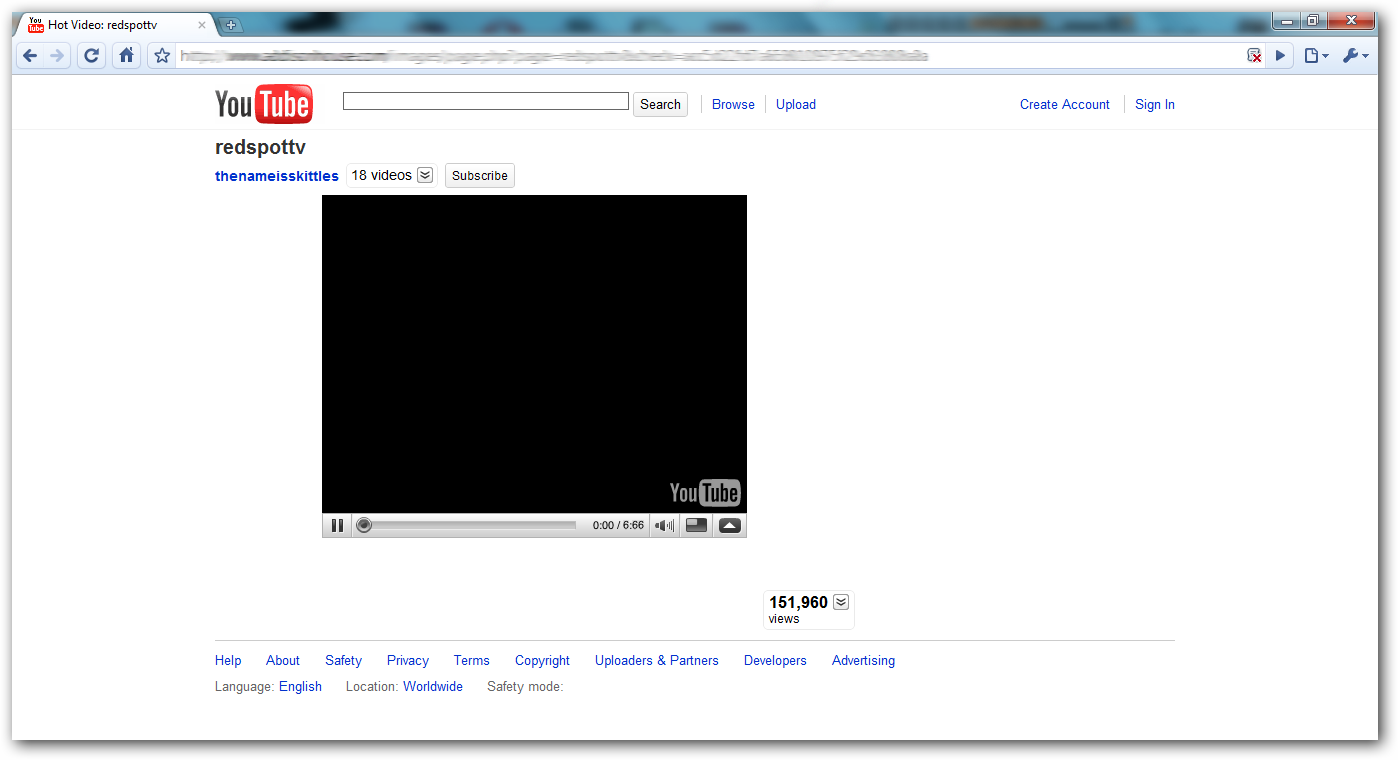Go back with browser back arrow
1398x760 pixels.
coord(30,56)
